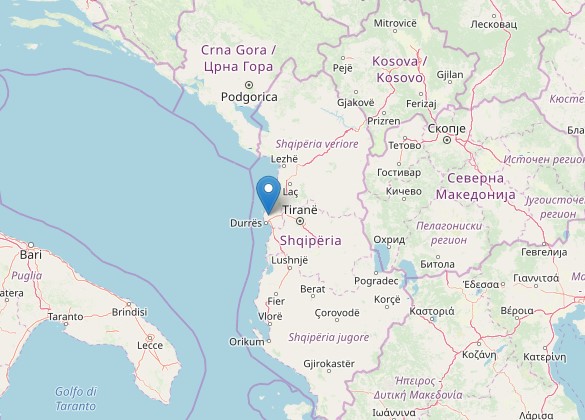Click the Shqipëria jugore region label
Viewport: 585px width, 420px height.
(x=329, y=337)
